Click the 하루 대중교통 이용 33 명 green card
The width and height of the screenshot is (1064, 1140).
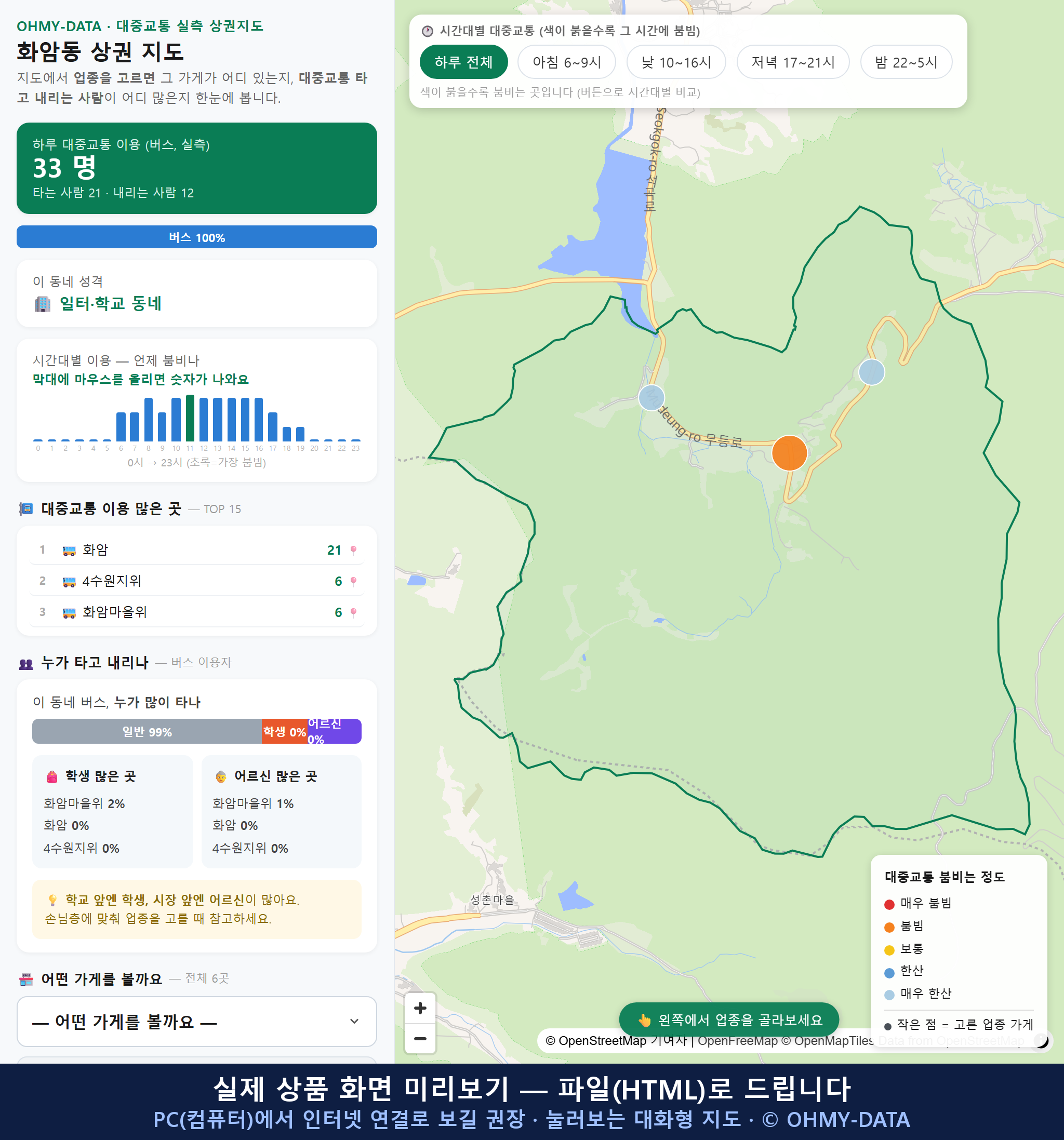click(x=197, y=168)
